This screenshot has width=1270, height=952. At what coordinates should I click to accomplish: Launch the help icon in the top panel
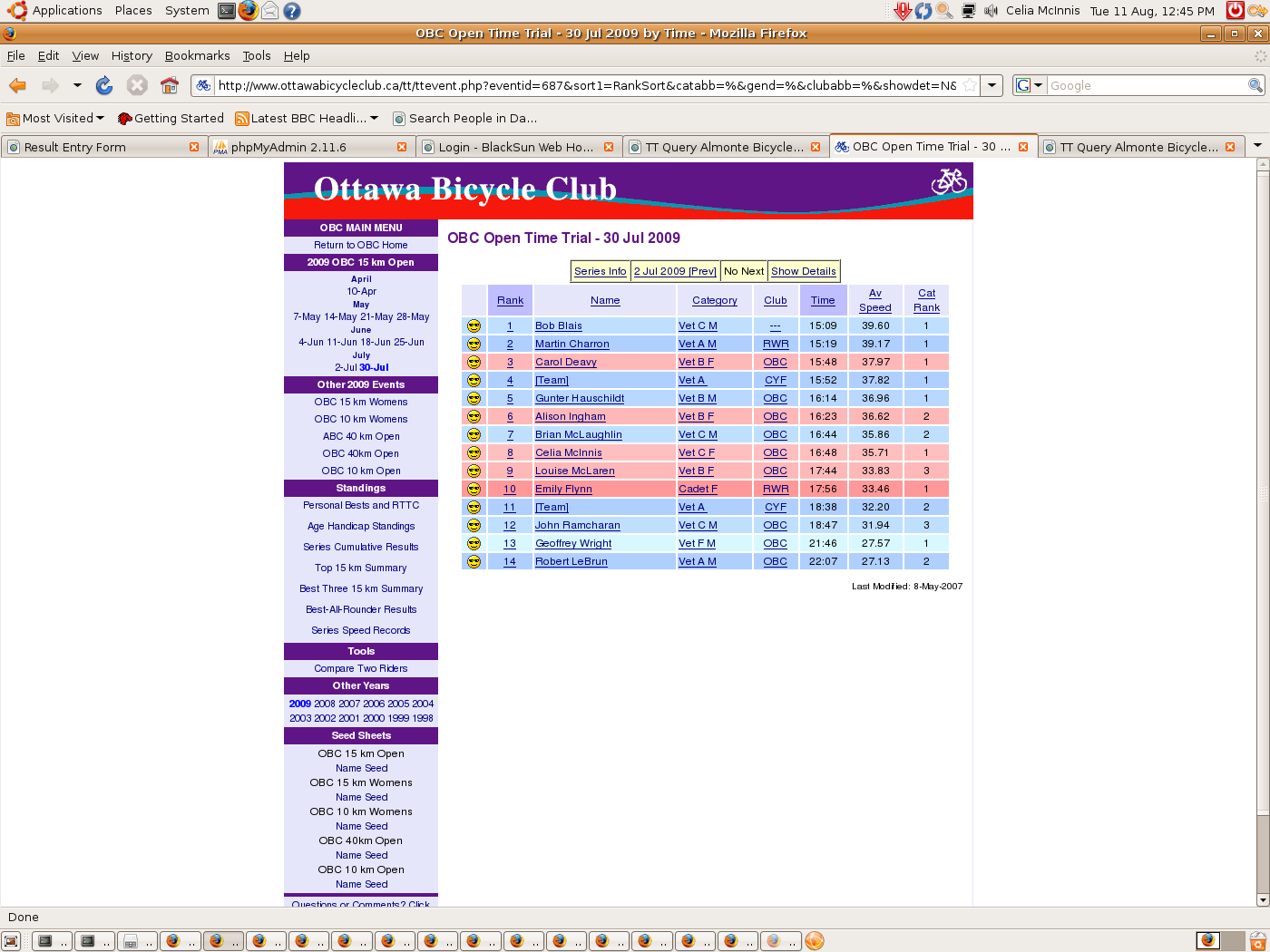(291, 11)
